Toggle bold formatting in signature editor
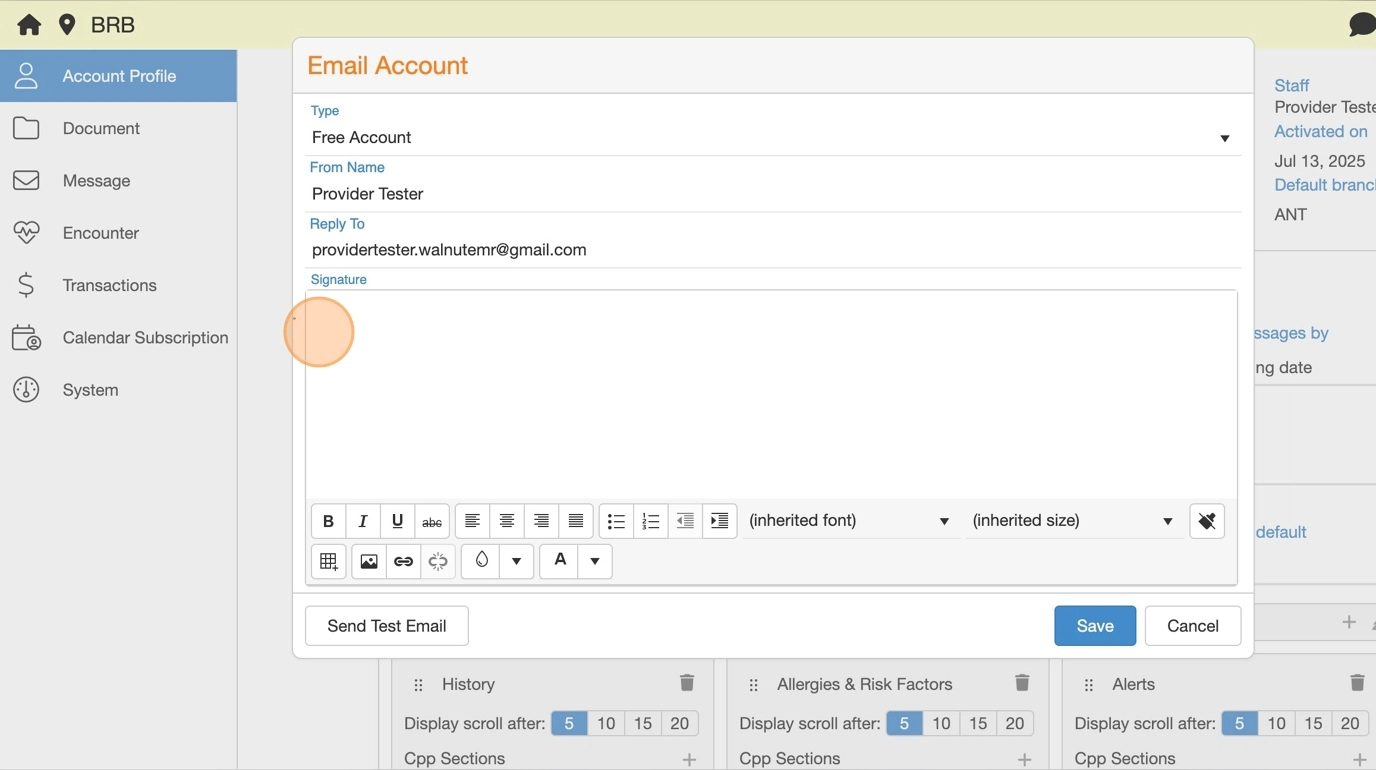The width and height of the screenshot is (1376, 770). tap(328, 521)
